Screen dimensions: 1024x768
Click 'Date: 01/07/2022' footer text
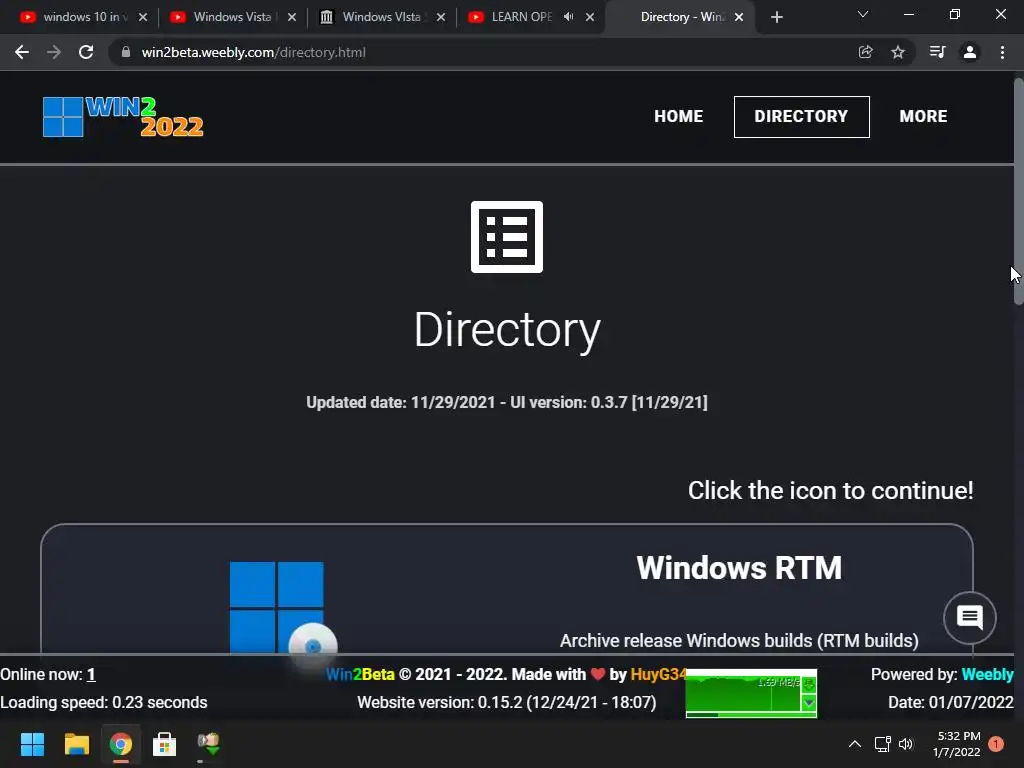pyautogui.click(x=950, y=703)
